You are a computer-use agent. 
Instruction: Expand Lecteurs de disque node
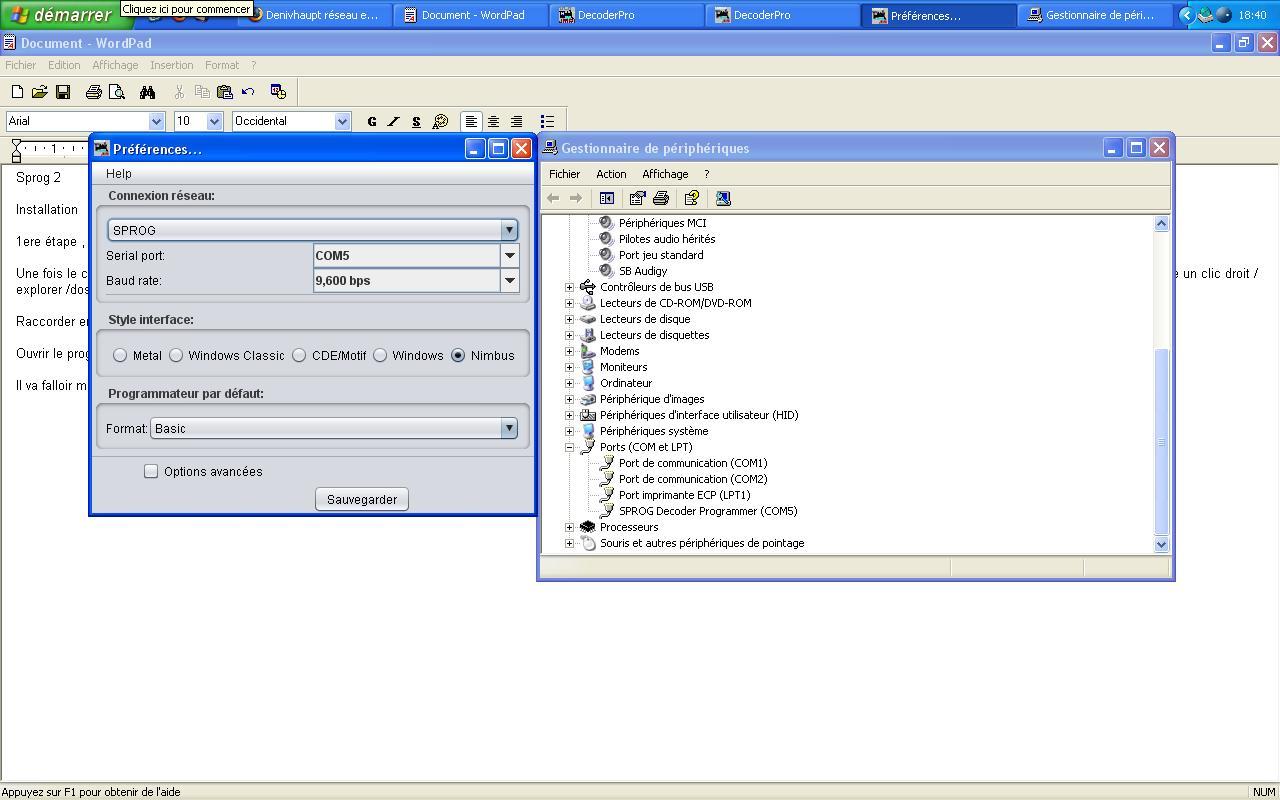[x=570, y=319]
